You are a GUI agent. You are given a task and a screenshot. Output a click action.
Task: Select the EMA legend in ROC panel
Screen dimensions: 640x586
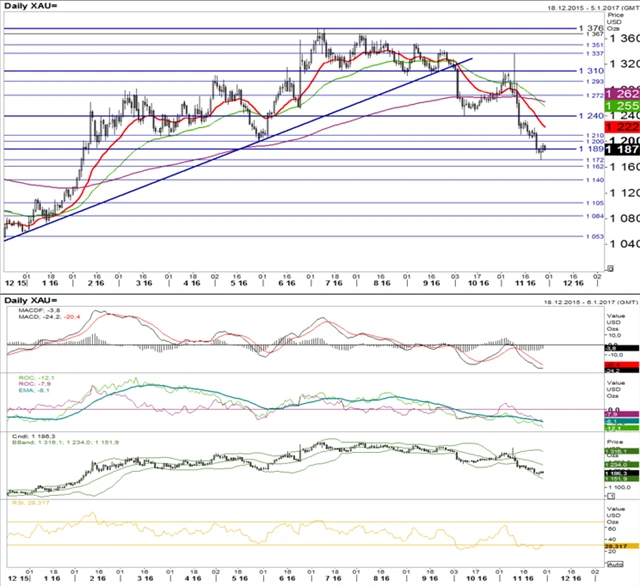click(x=32, y=391)
